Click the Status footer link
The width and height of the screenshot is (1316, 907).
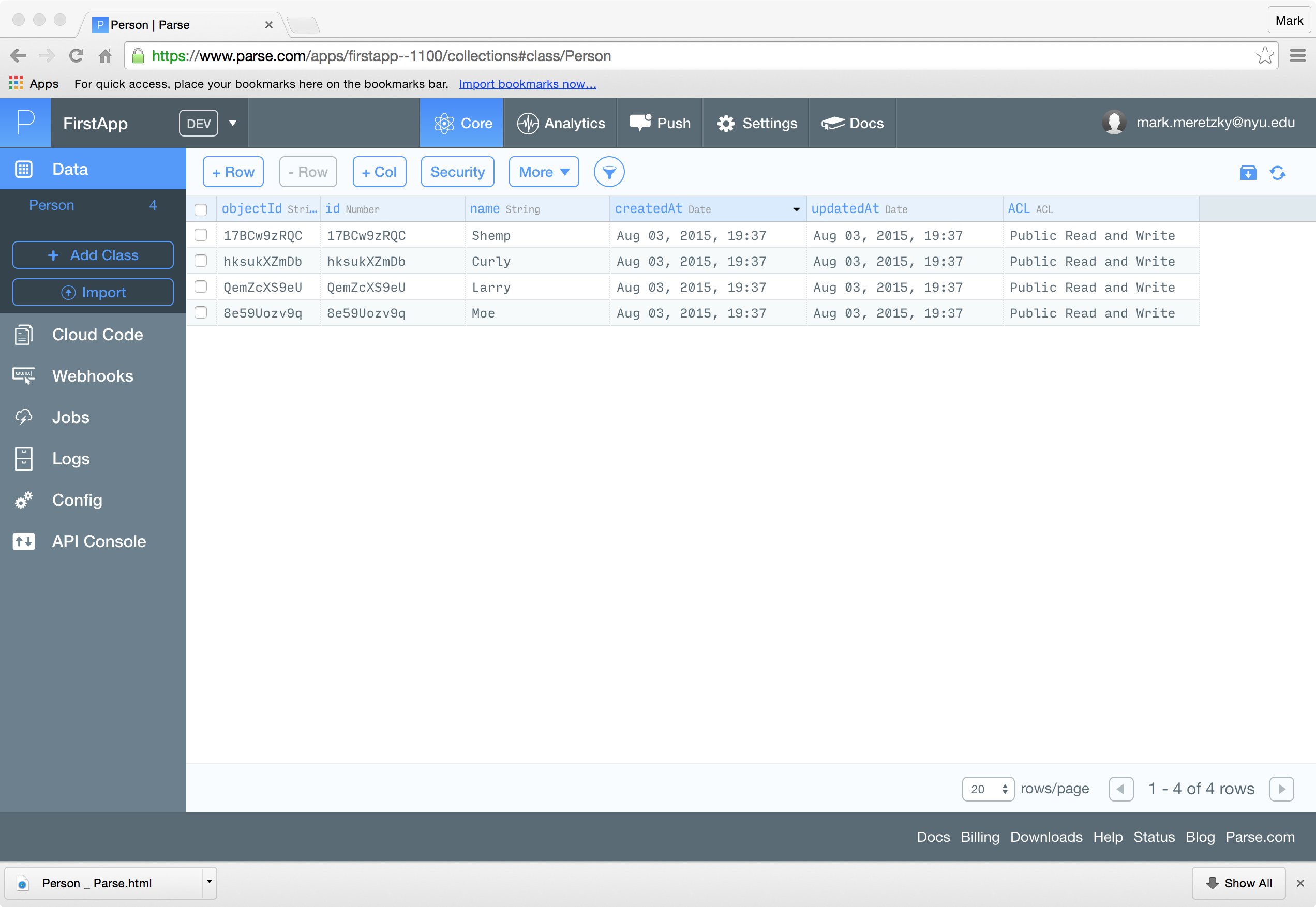(1154, 837)
